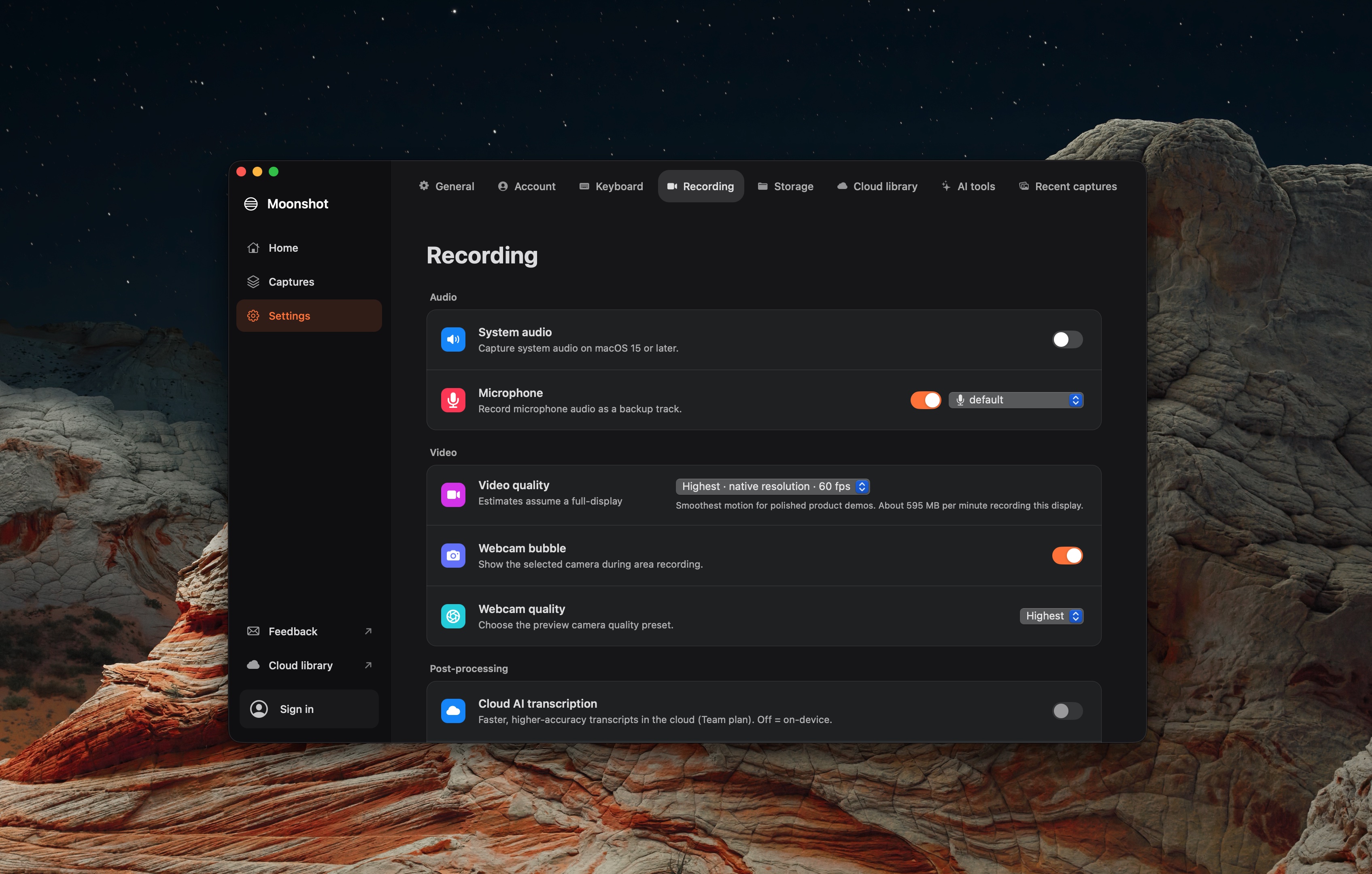Click the Video quality camera icon

[453, 494]
